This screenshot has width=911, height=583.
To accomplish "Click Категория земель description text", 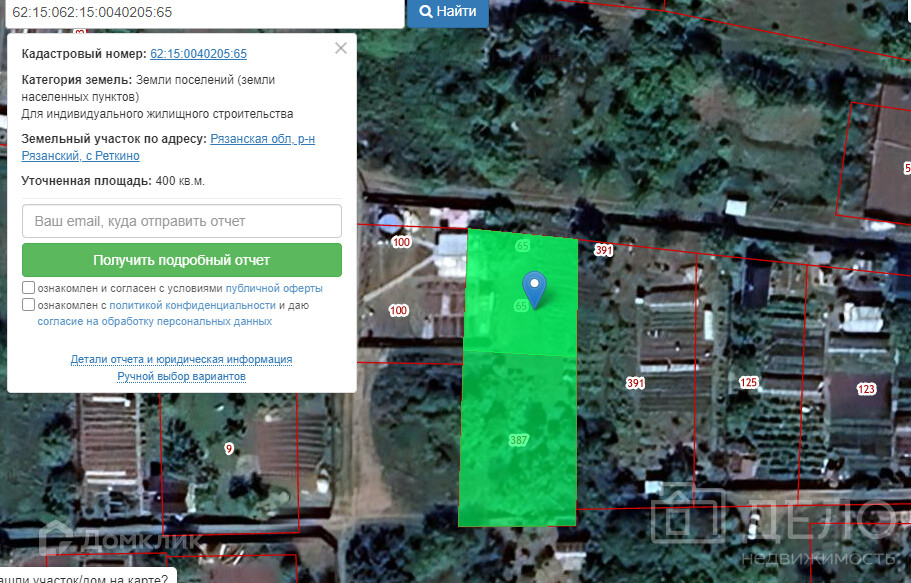I will point(157,96).
